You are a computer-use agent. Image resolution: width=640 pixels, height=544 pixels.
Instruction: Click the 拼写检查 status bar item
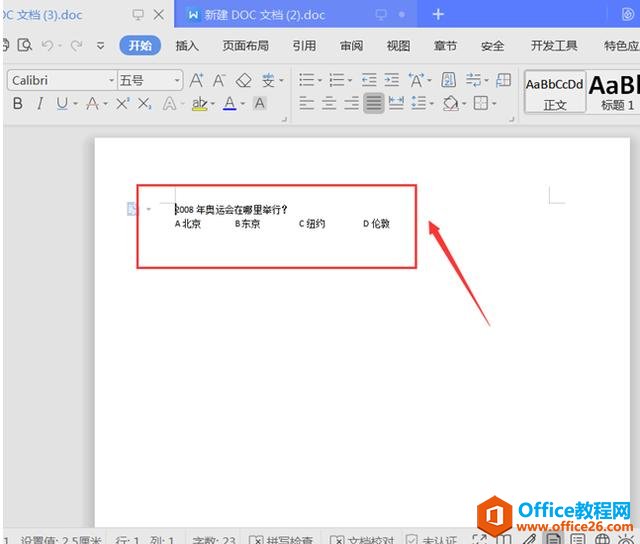point(281,540)
